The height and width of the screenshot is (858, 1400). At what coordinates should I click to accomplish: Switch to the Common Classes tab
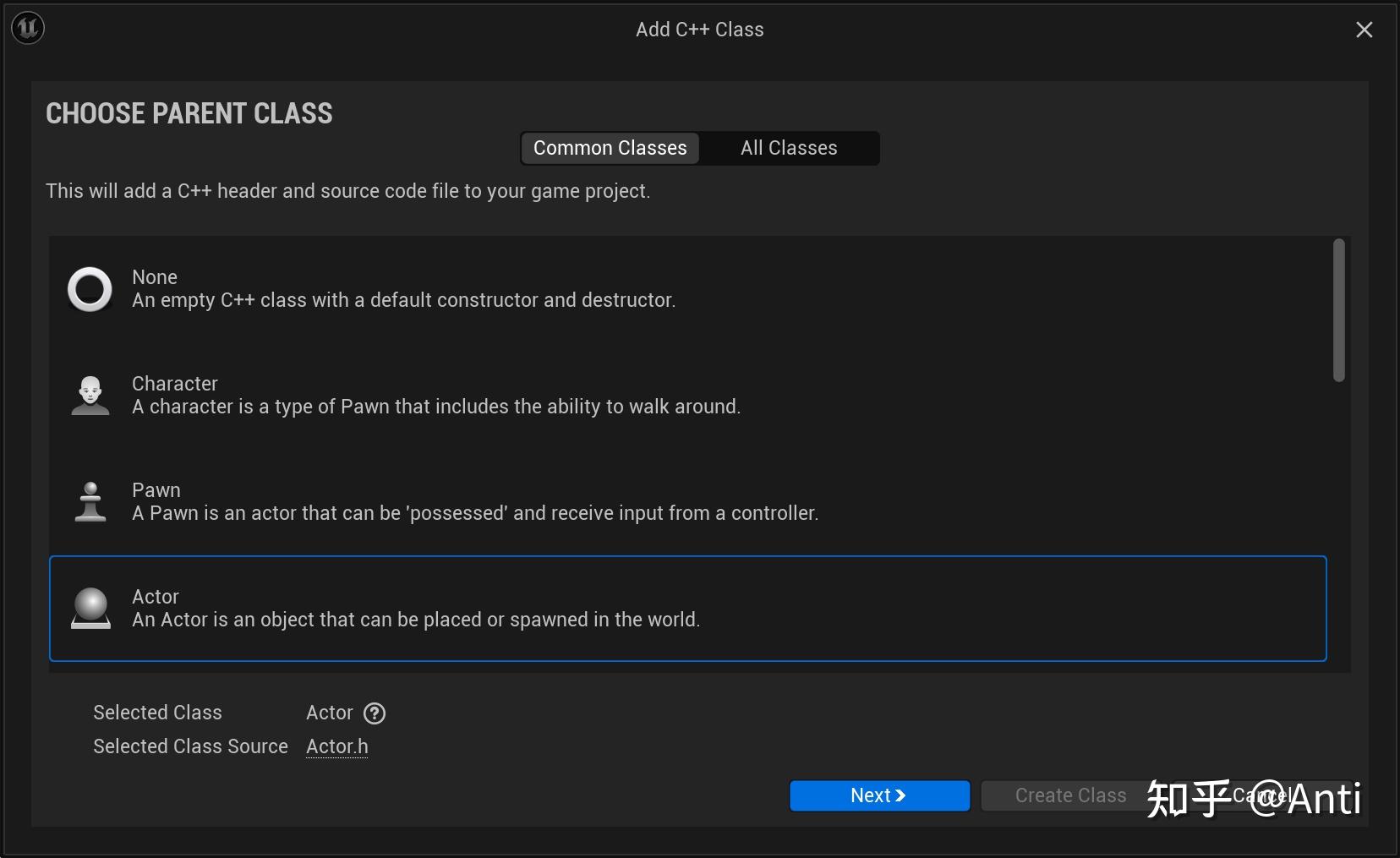pos(610,148)
